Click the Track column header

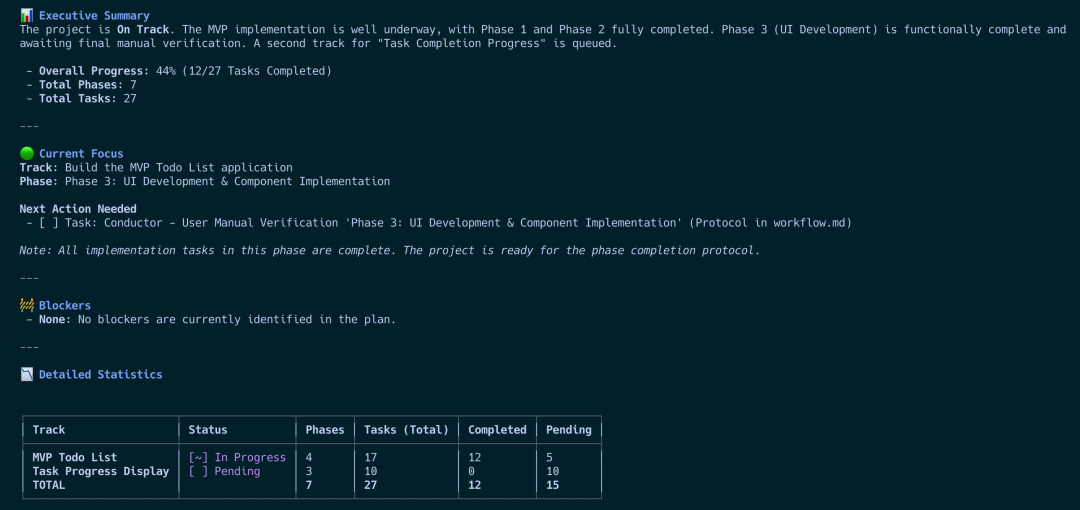49,430
